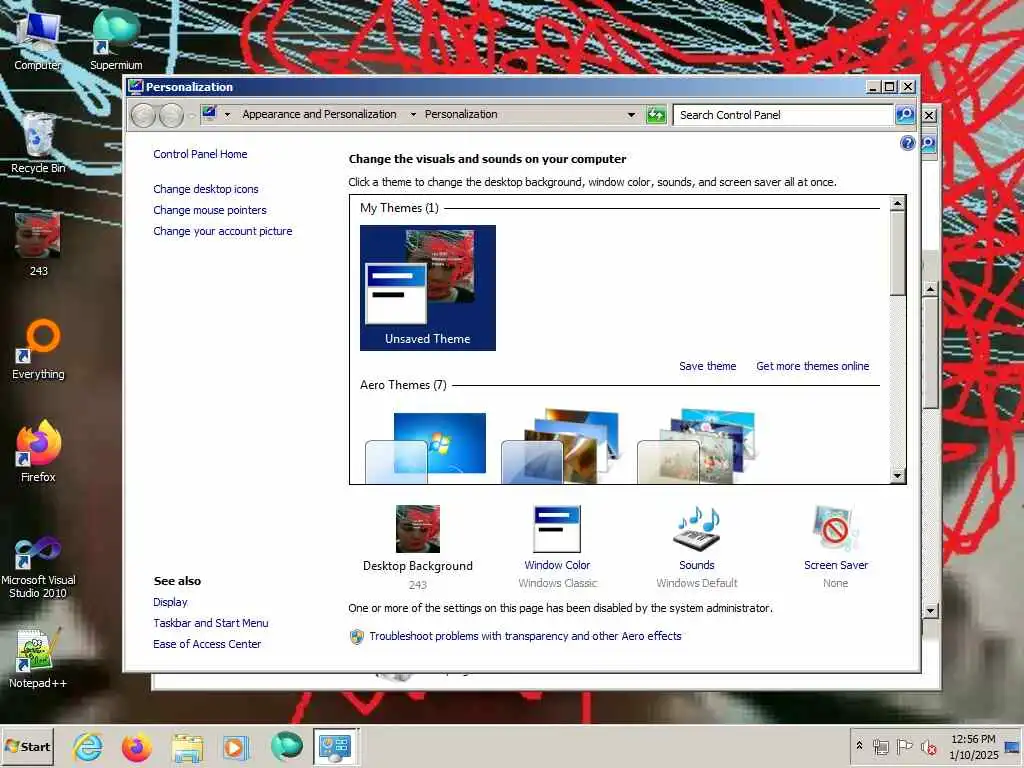This screenshot has height=768, width=1024.
Task: Expand the arrow after Appearance and Personalization
Action: (x=413, y=115)
